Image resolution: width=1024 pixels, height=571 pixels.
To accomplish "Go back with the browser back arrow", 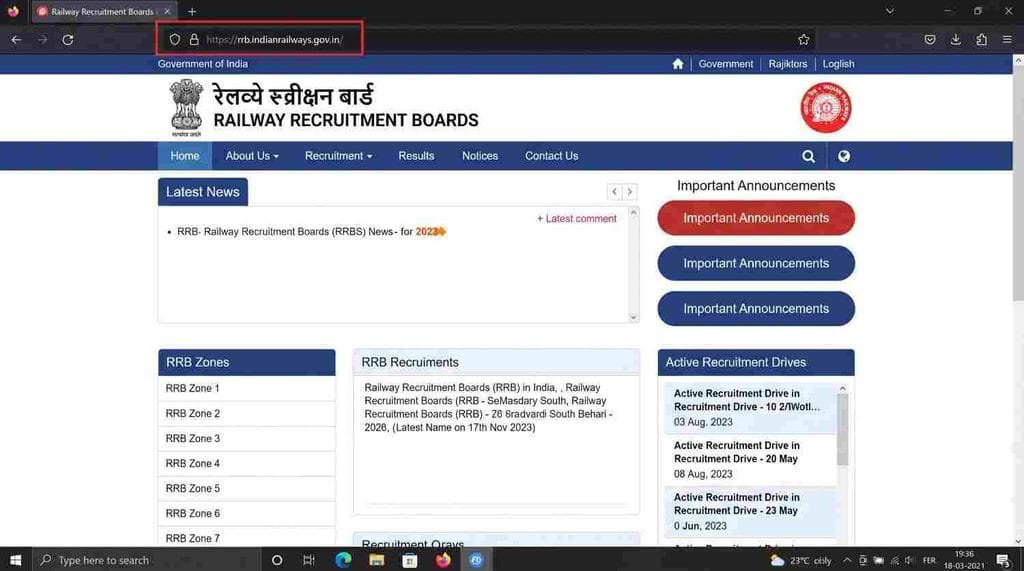I will point(16,40).
